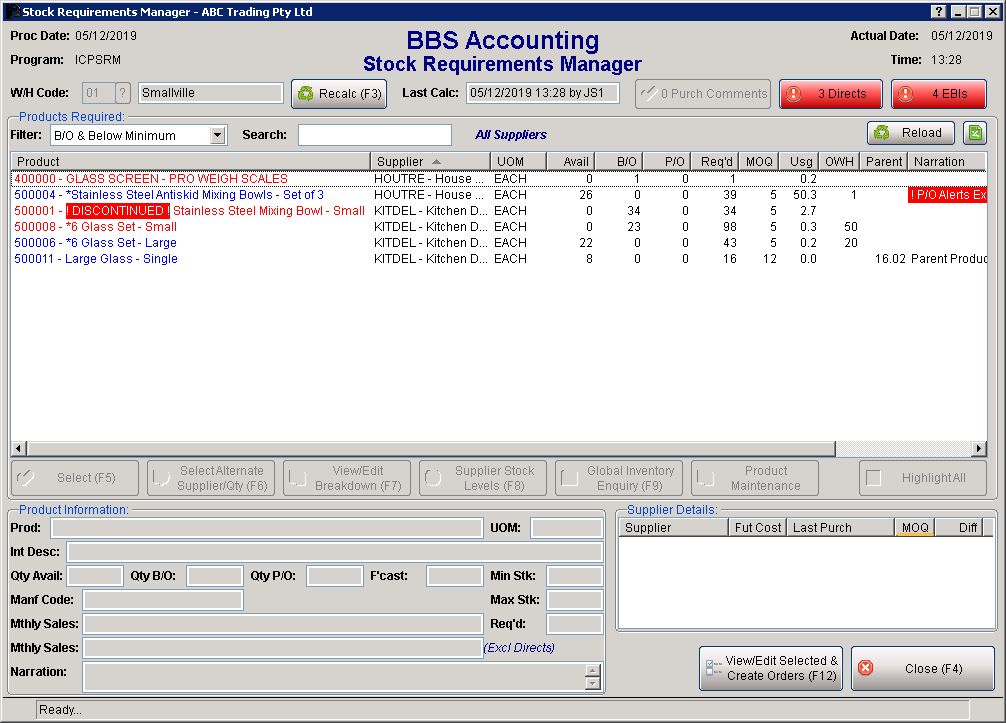Click the narration scroll down arrow
The width and height of the screenshot is (1006, 723).
593,684
